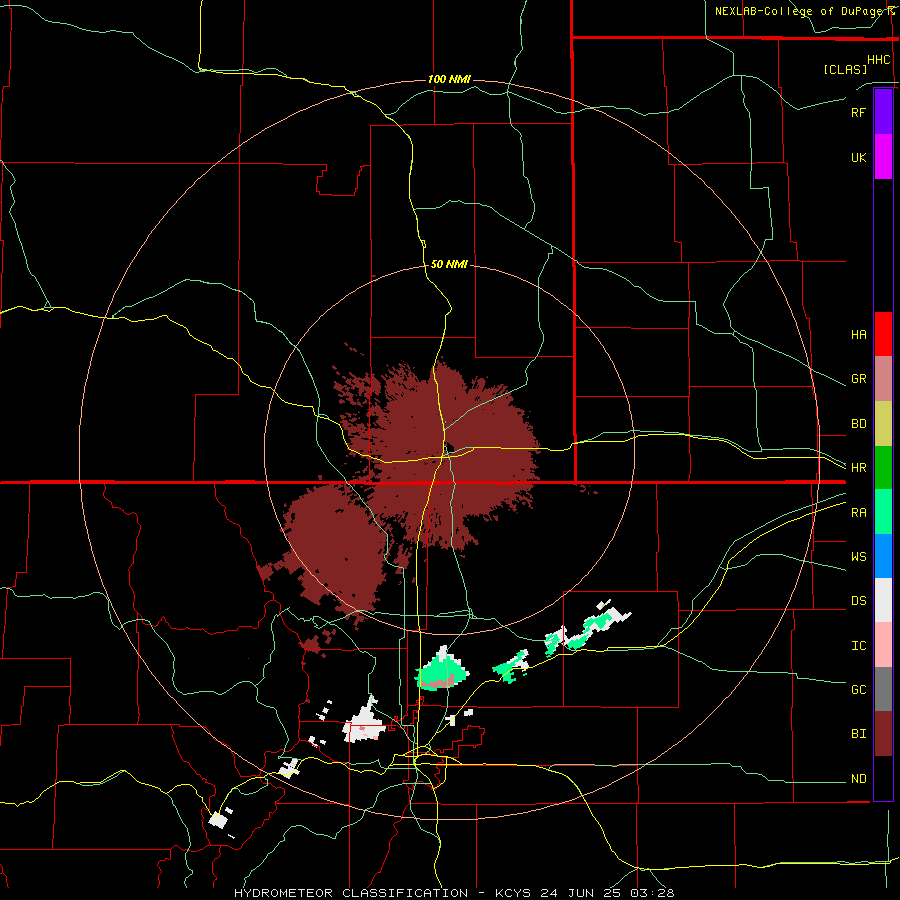This screenshot has width=900, height=900.
Task: Click the 'HYDROMETEOR CLASSIFICATION' title text
Action: coord(351,893)
